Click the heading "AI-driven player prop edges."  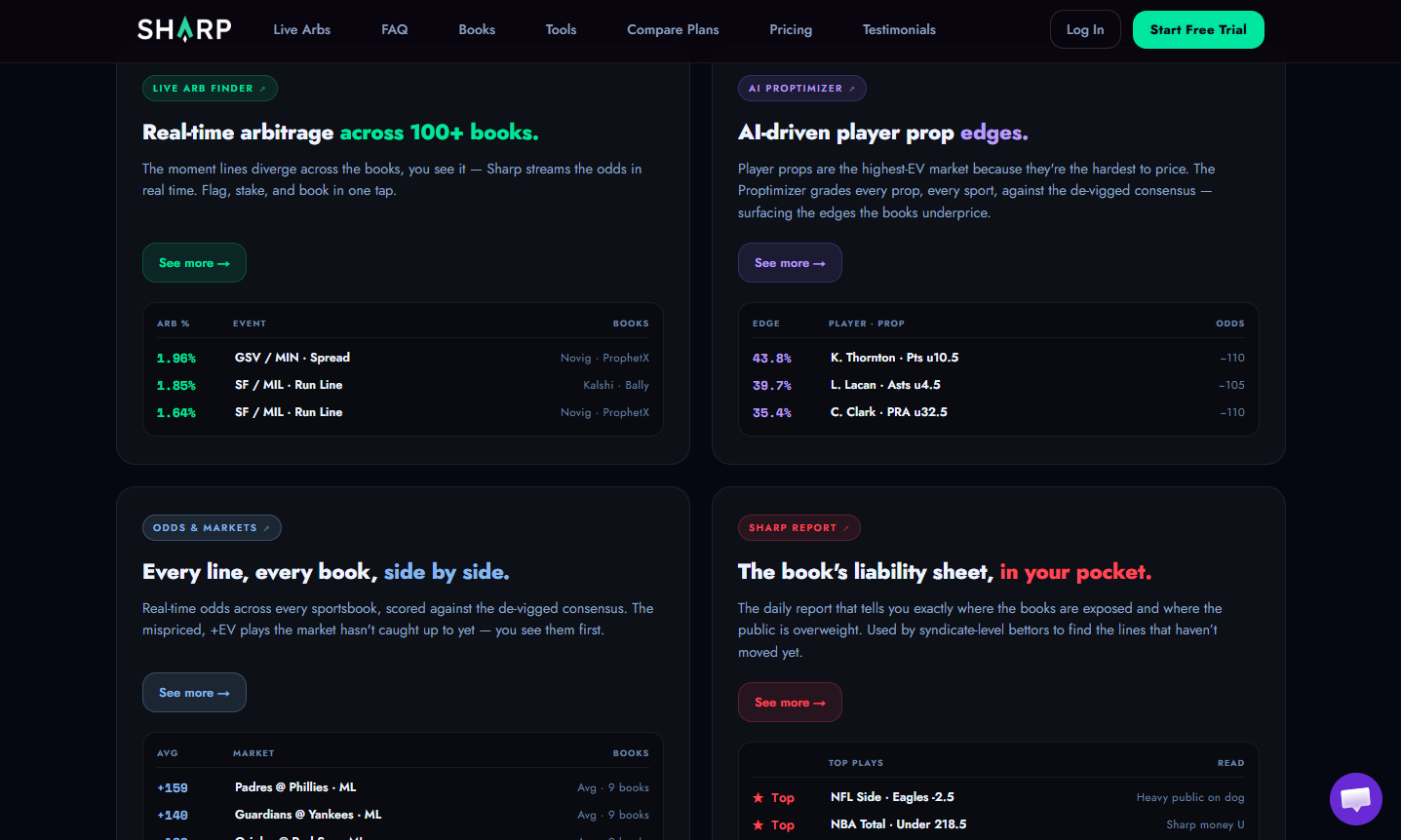(883, 133)
